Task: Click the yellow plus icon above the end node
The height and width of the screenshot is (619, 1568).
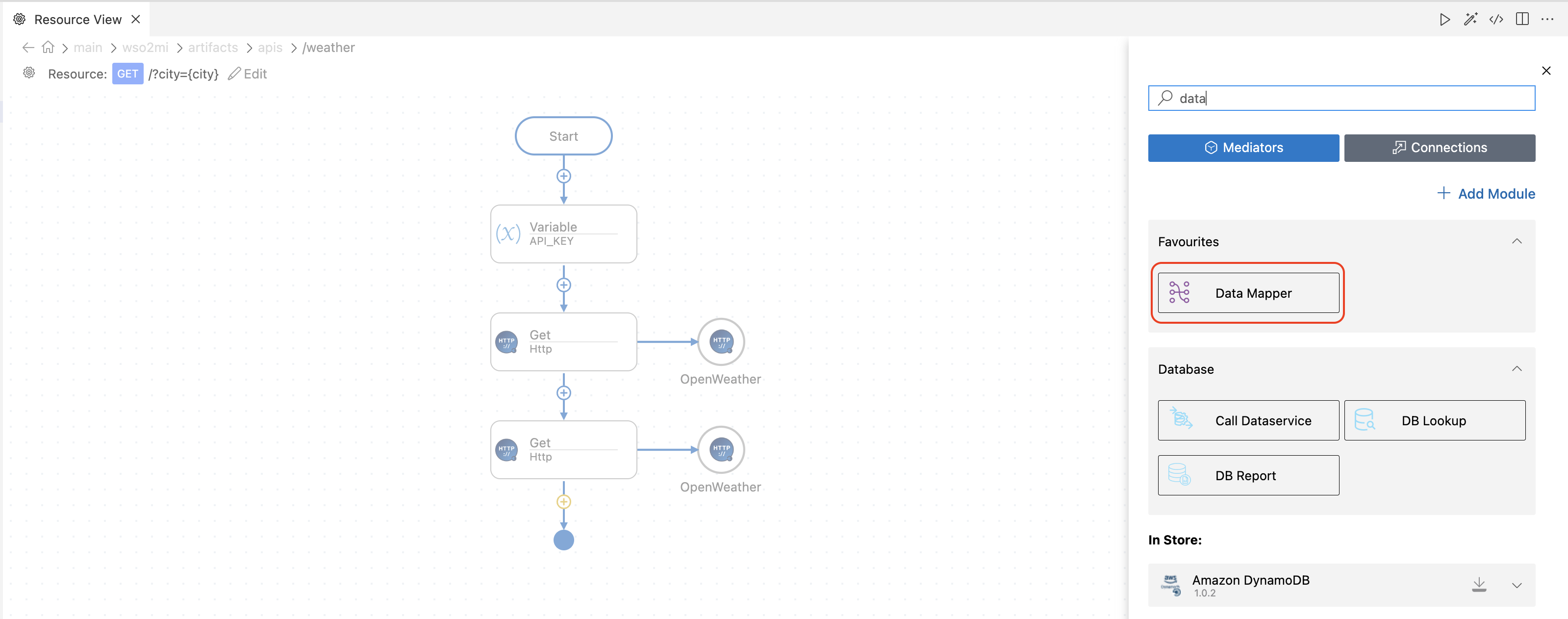Action: pos(564,502)
